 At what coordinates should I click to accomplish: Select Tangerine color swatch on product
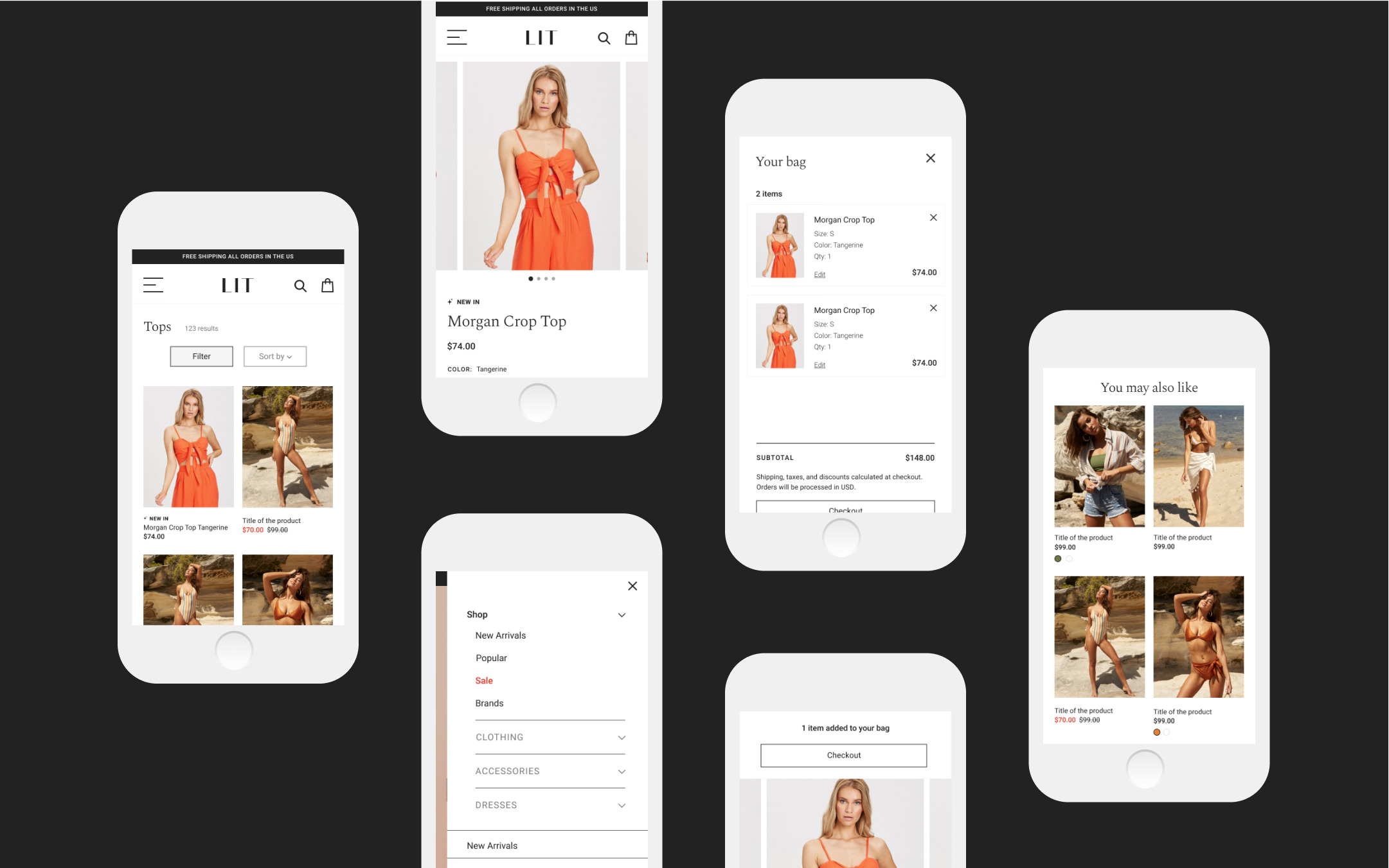[1157, 731]
